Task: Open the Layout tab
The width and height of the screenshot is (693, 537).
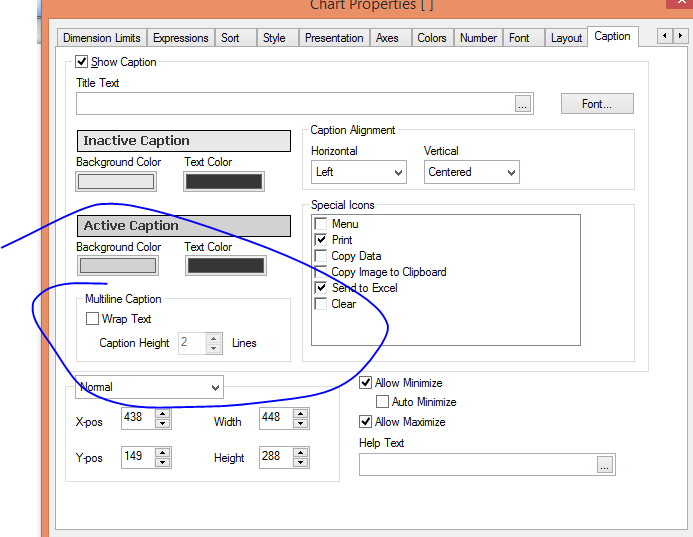Action: coord(566,38)
